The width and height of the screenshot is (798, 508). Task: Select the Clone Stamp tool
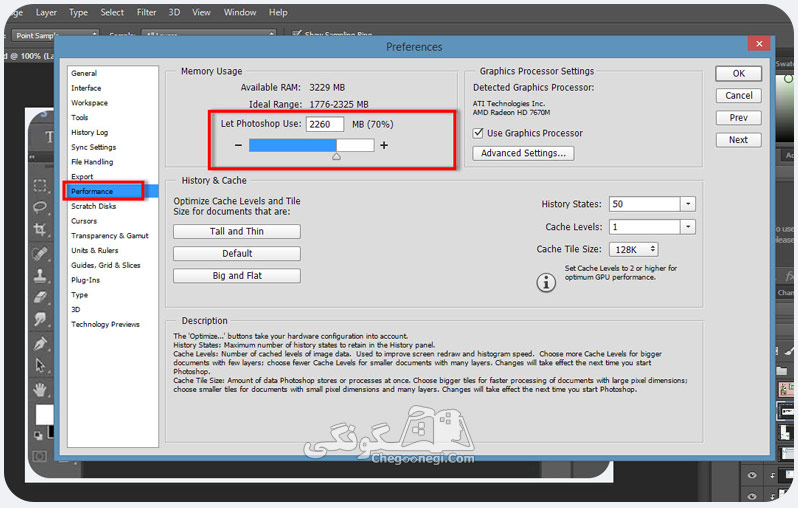click(40, 275)
